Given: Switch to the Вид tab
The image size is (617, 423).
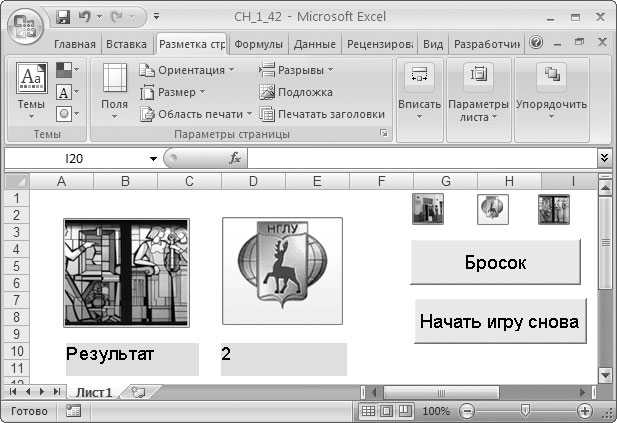Looking at the screenshot, I should (x=433, y=44).
